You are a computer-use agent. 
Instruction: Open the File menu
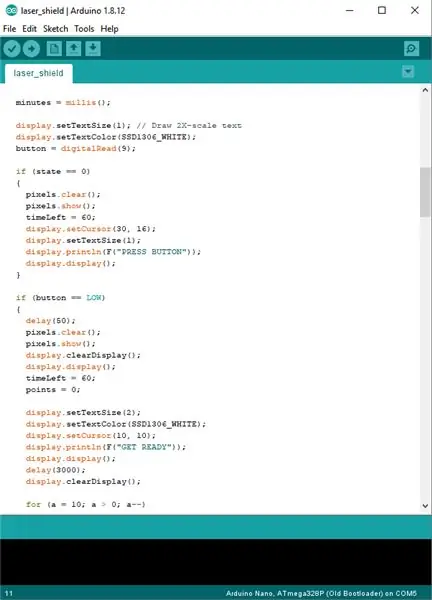click(x=10, y=29)
